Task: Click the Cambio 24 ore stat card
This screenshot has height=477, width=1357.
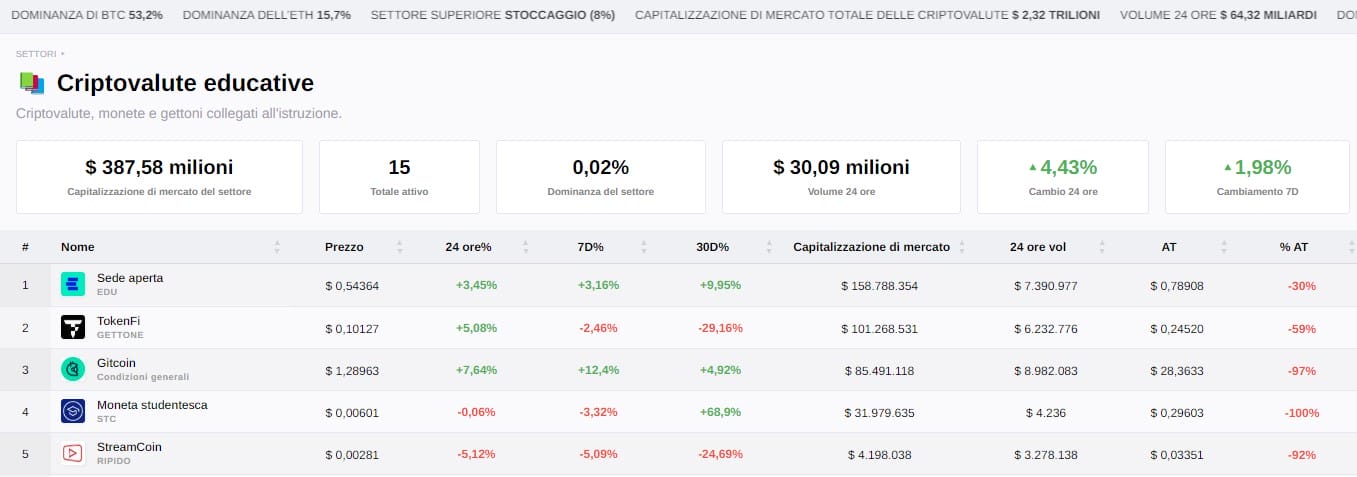Action: pyautogui.click(x=1063, y=177)
